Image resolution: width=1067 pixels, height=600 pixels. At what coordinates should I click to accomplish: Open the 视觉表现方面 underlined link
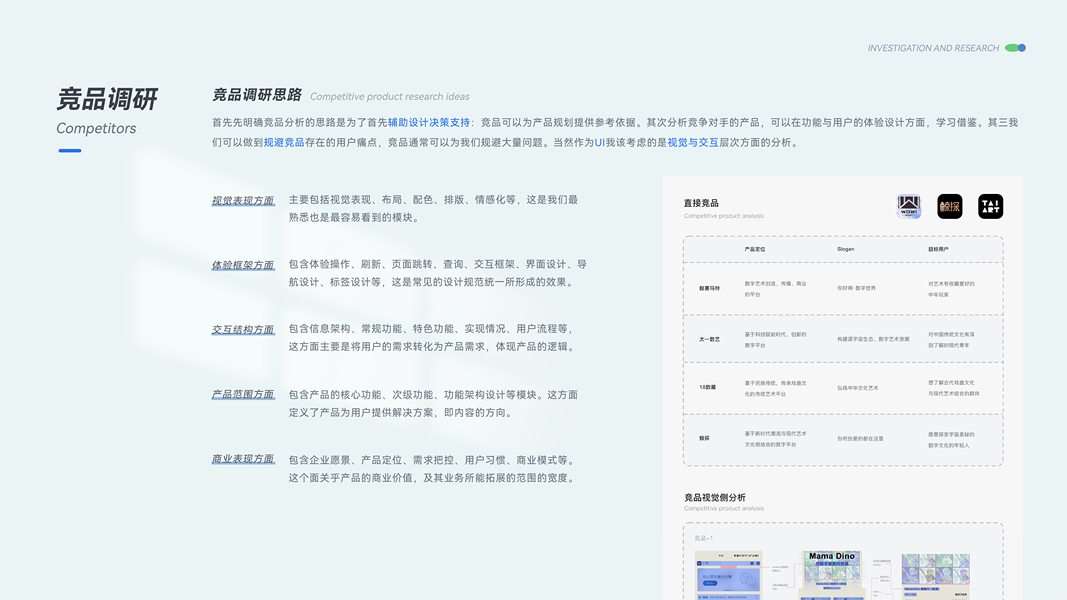point(243,201)
